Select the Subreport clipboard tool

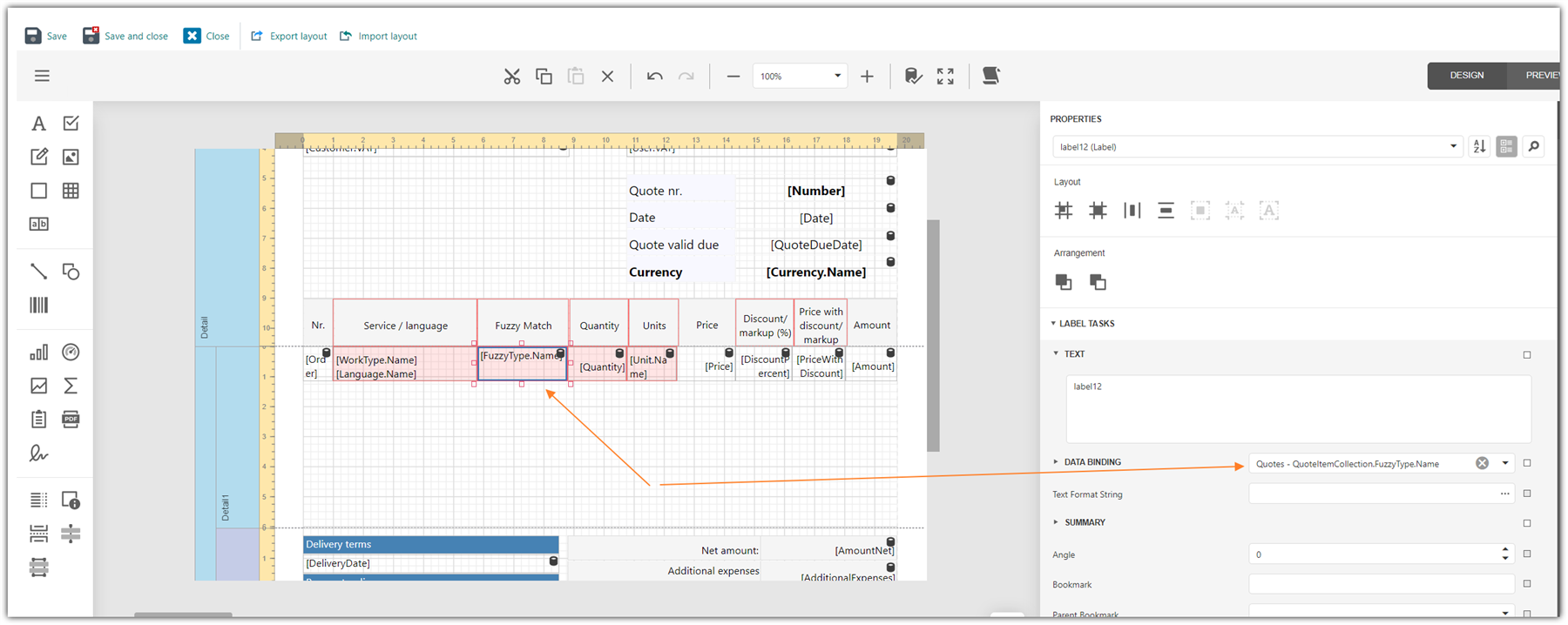[x=38, y=420]
